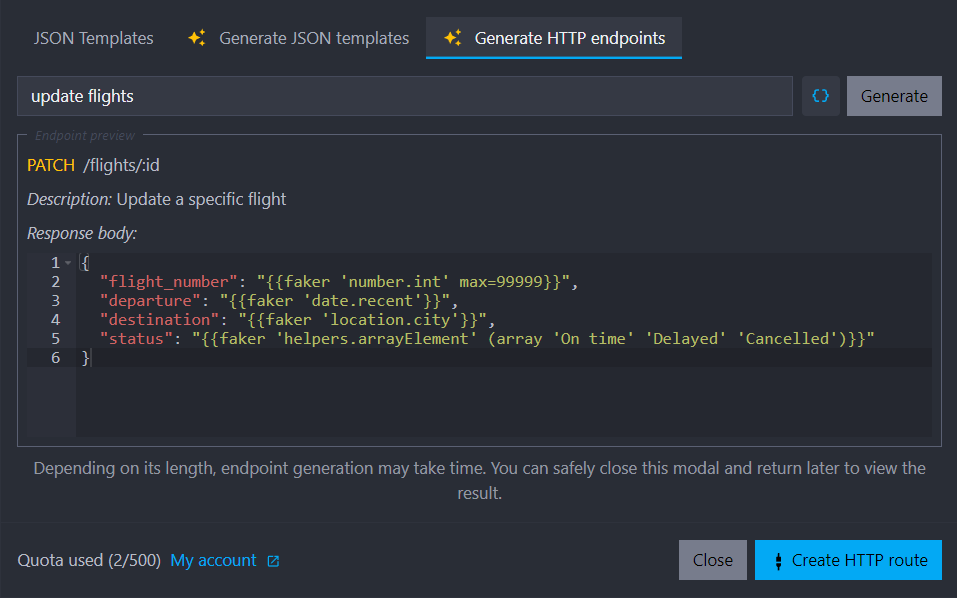Click the plug icon in Create HTTP route

(777, 561)
